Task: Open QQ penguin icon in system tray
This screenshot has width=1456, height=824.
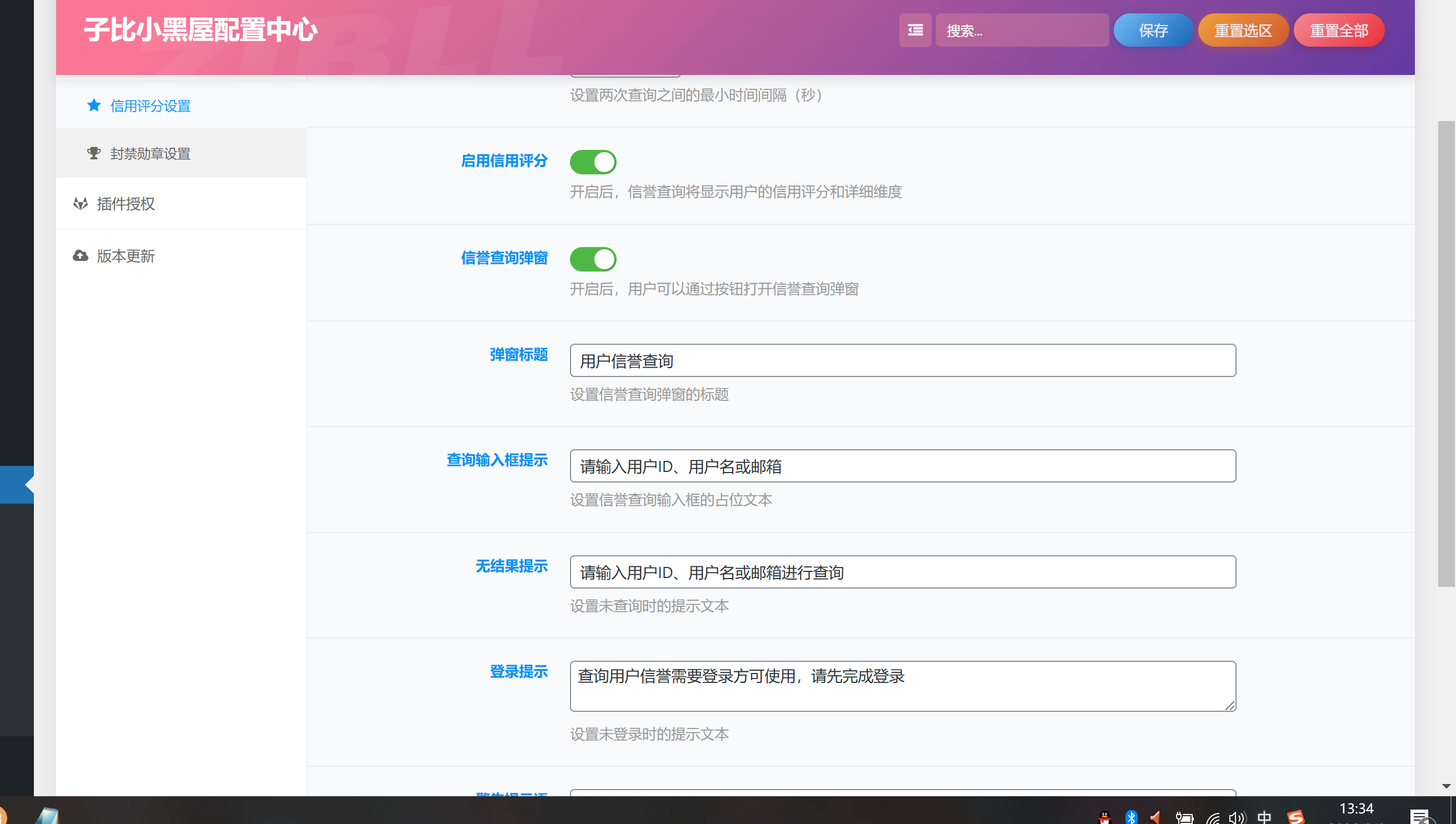Action: pos(1104,817)
